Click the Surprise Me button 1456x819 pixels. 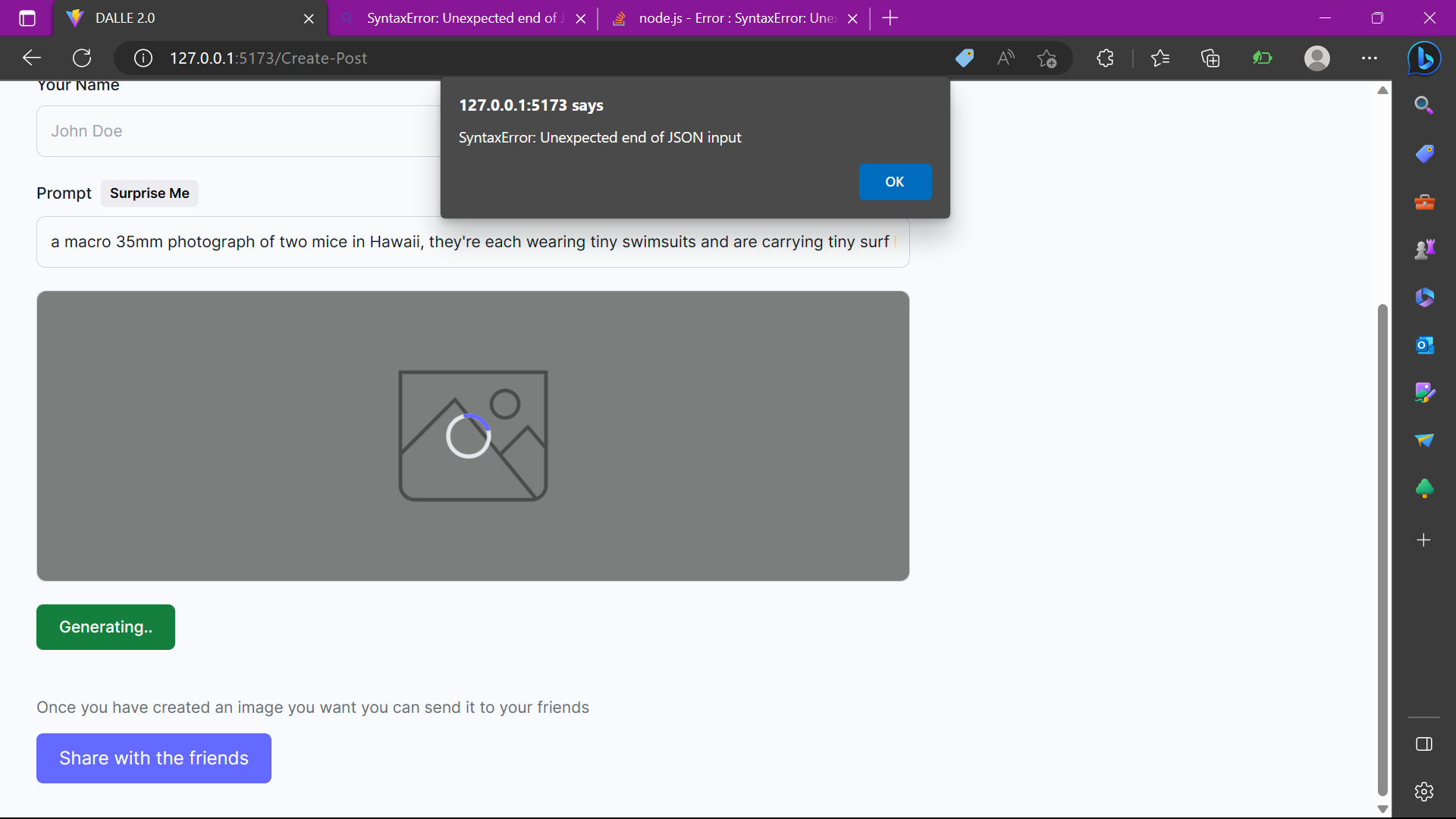(149, 193)
